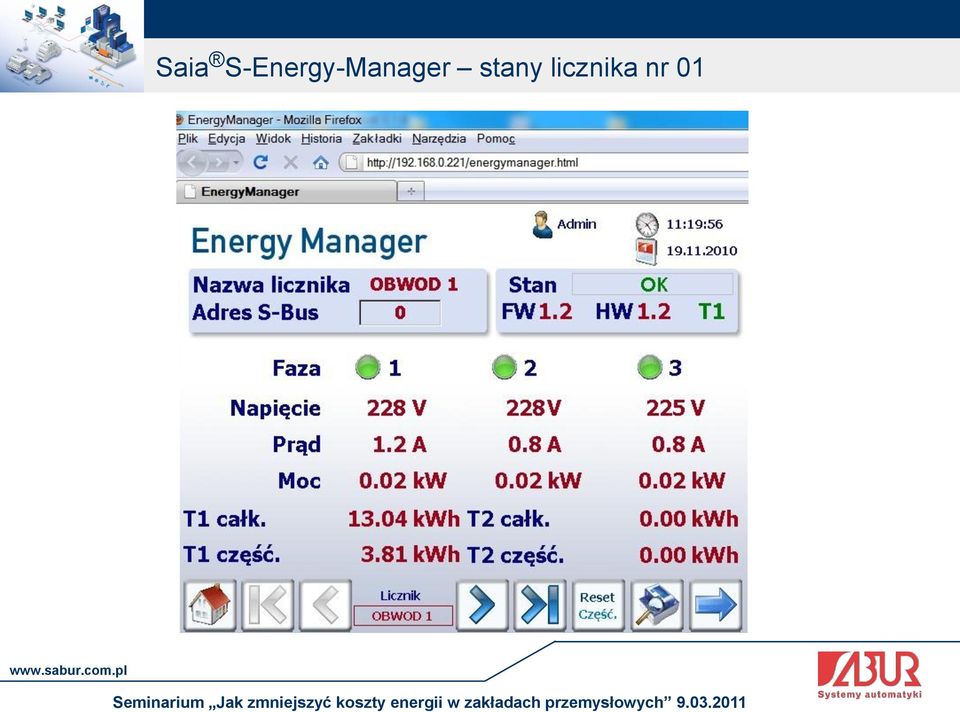Open the Zakładki menu

click(x=377, y=139)
